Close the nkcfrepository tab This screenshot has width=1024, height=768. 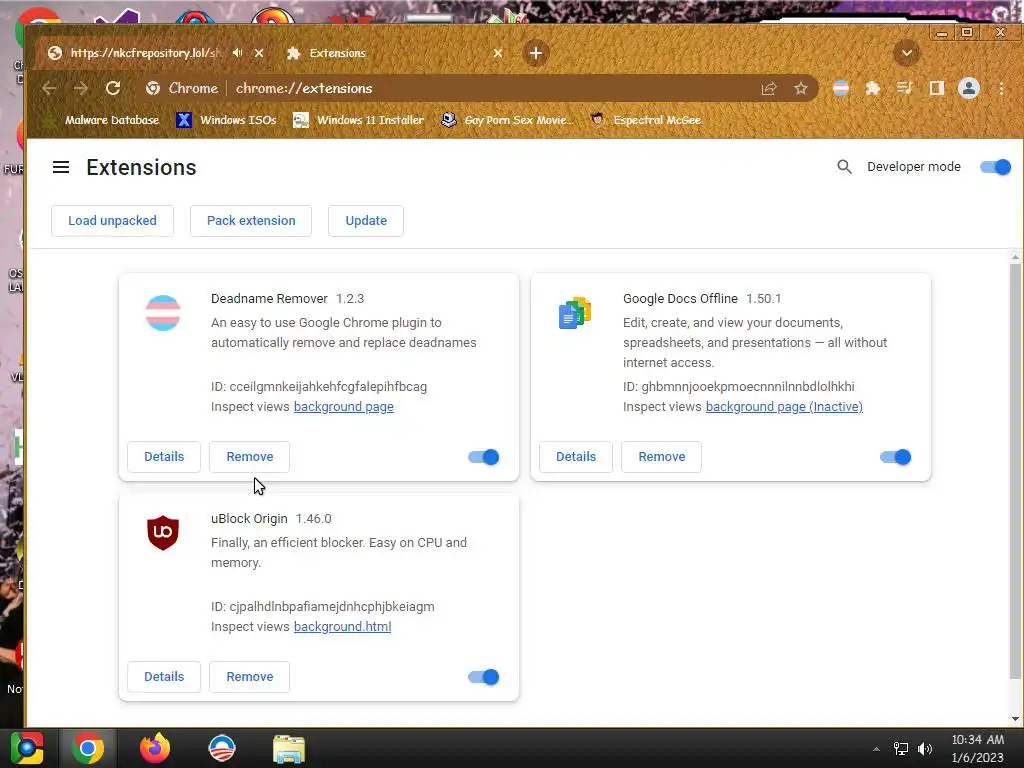[x=259, y=53]
